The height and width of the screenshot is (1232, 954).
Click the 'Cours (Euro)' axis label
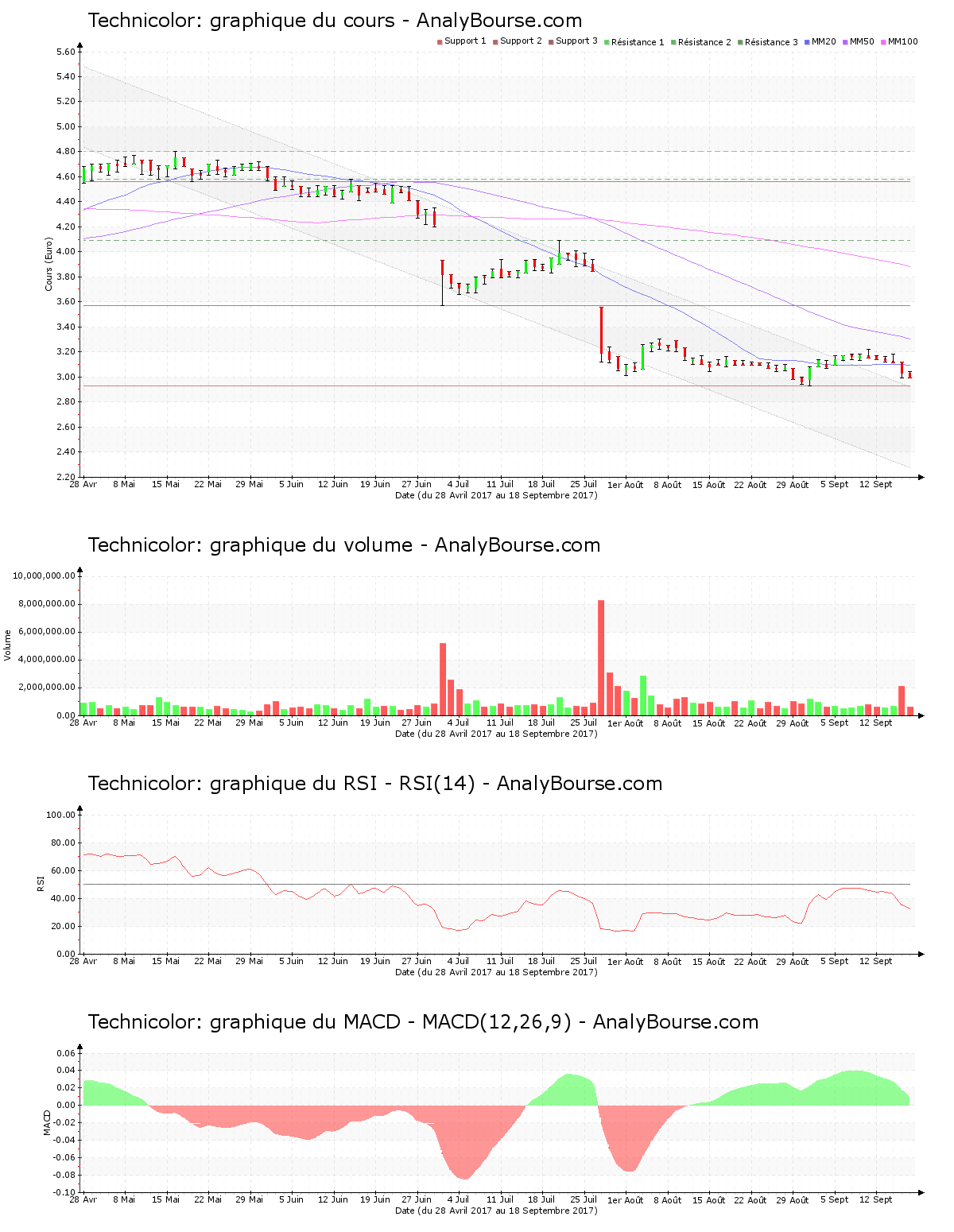coord(48,264)
